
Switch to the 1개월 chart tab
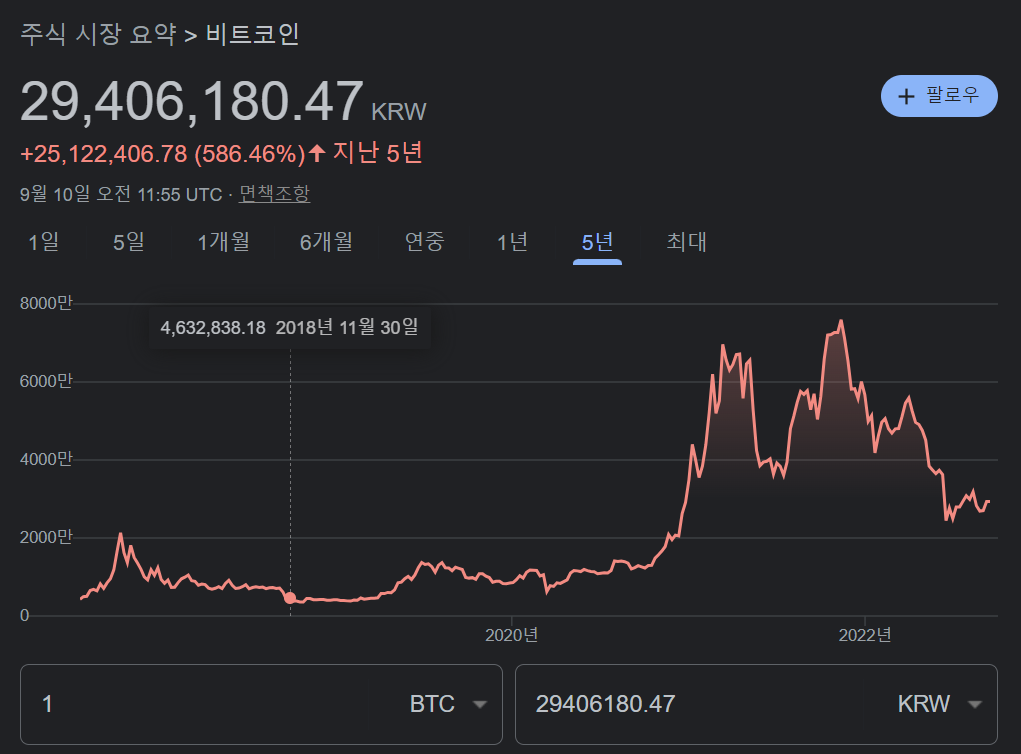[x=223, y=242]
